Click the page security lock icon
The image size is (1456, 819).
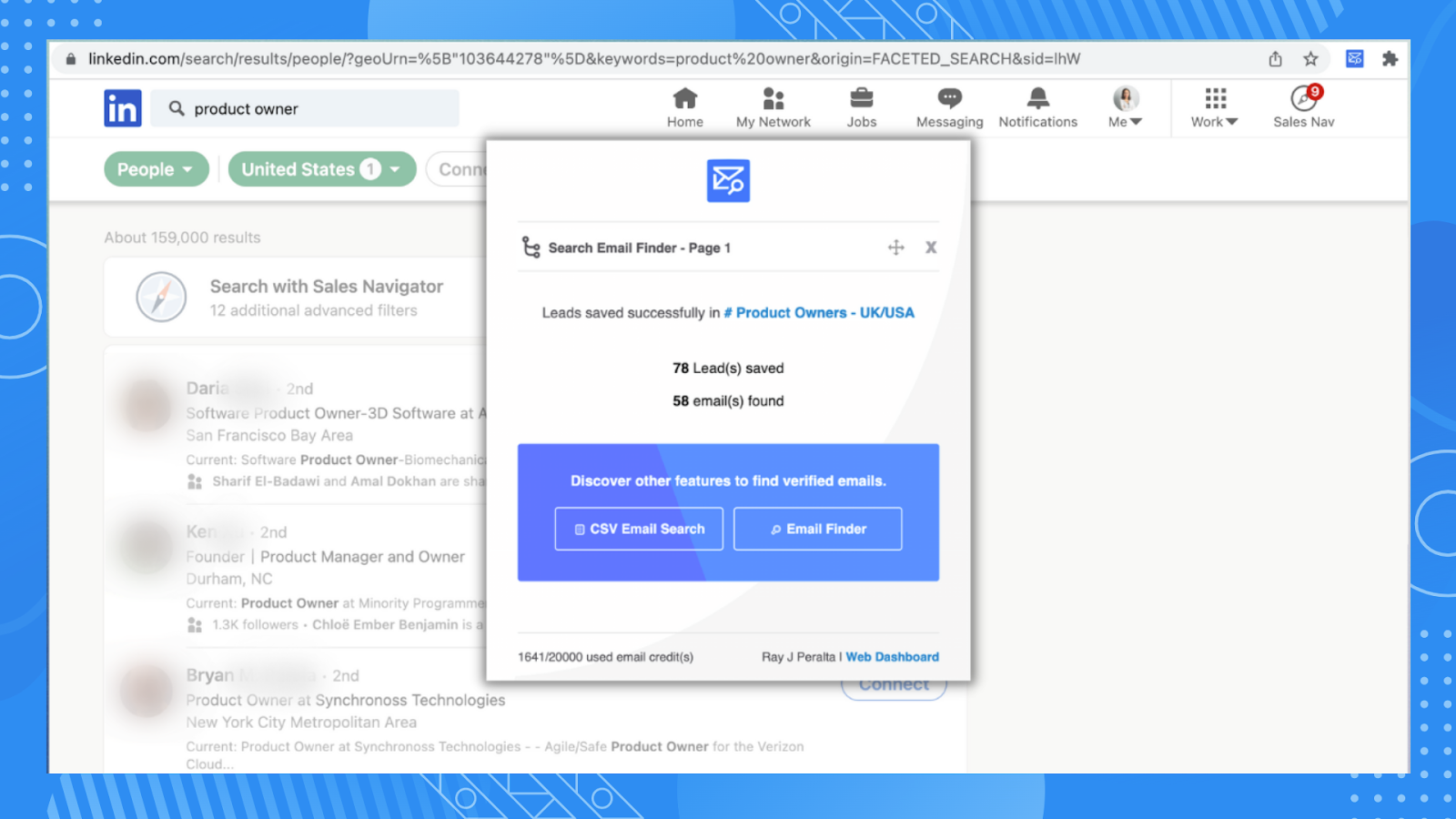coord(70,59)
